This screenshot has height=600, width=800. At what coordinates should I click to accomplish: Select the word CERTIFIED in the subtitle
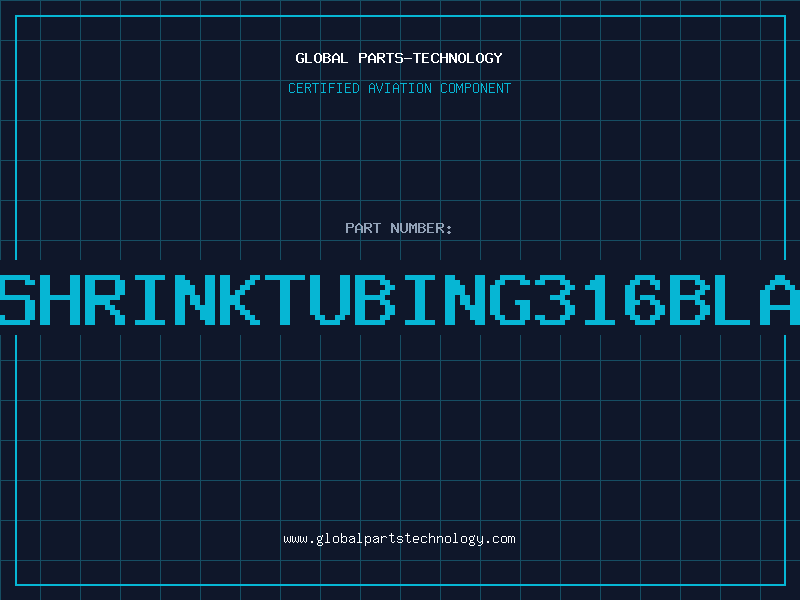click(324, 88)
